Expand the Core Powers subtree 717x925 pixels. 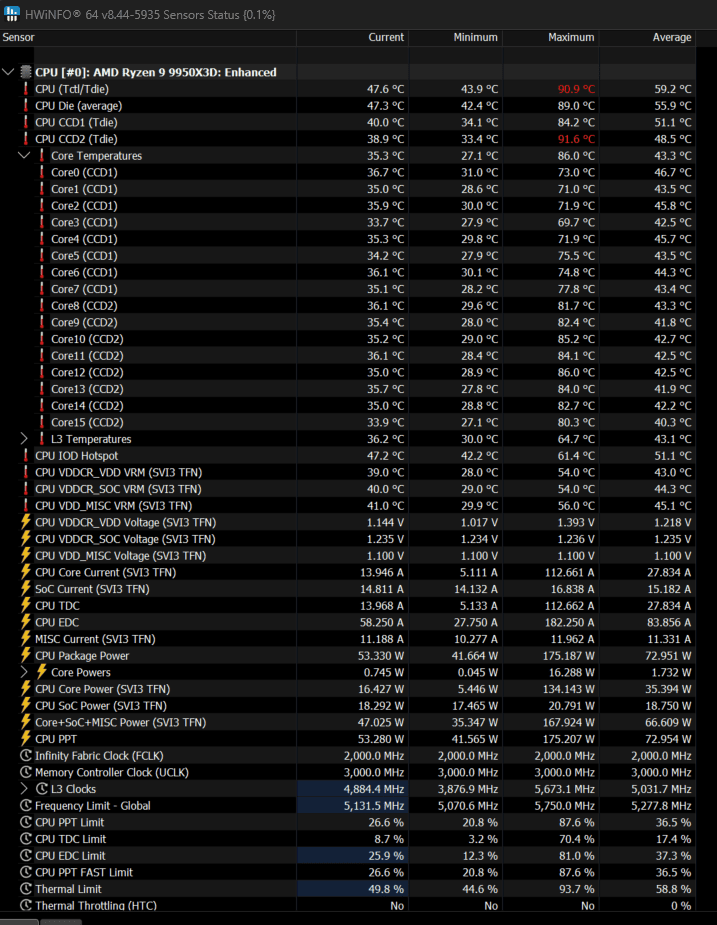pyautogui.click(x=24, y=672)
